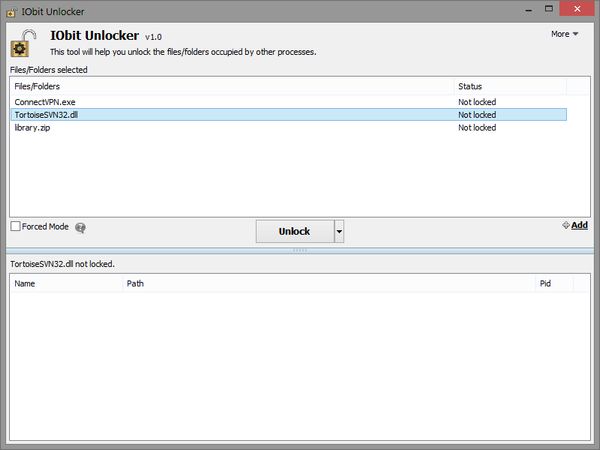This screenshot has height=450, width=600.
Task: Click the Add link to add files
Action: (575, 226)
